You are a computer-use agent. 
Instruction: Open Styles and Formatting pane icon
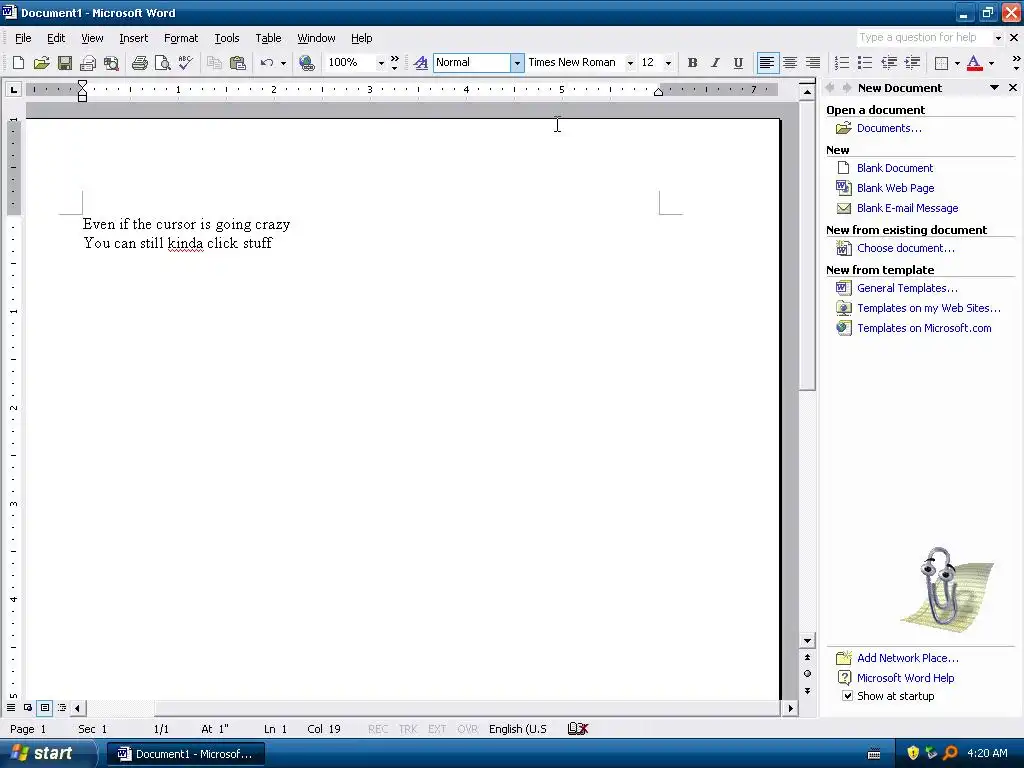pyautogui.click(x=421, y=63)
